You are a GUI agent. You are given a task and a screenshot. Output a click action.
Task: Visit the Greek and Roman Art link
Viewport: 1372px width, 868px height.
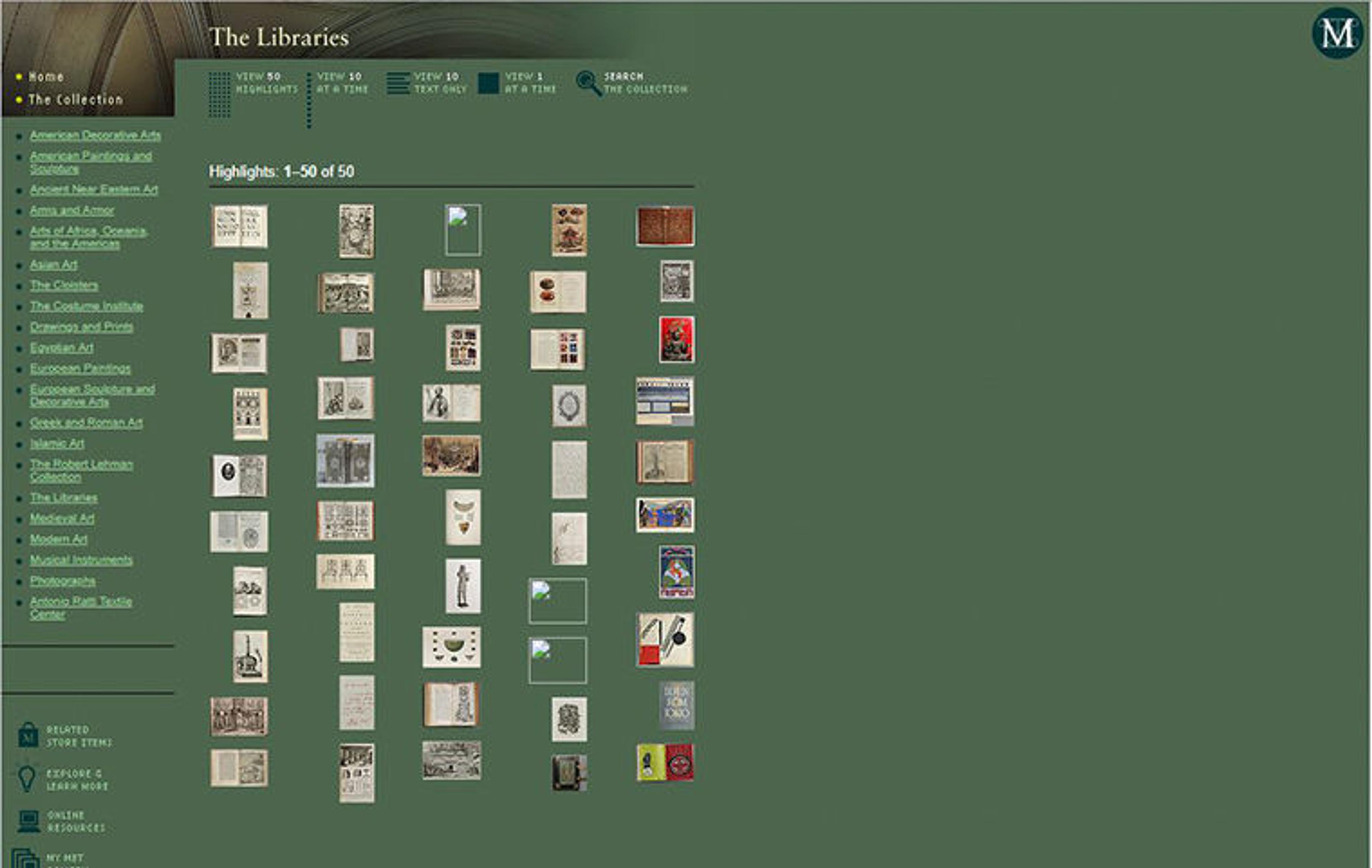coord(86,423)
